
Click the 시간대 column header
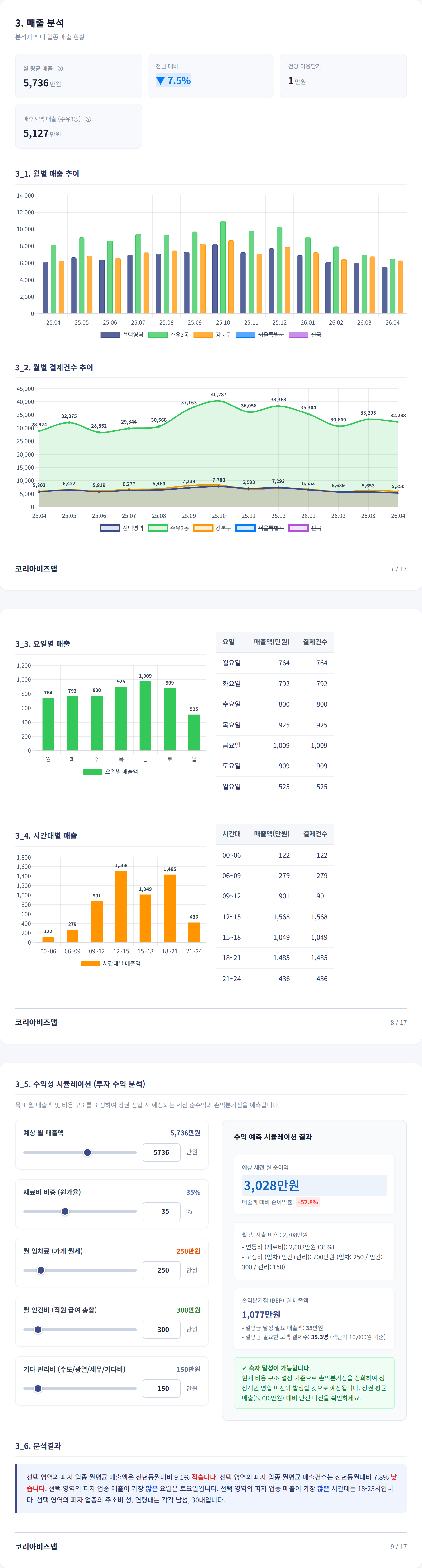click(231, 833)
